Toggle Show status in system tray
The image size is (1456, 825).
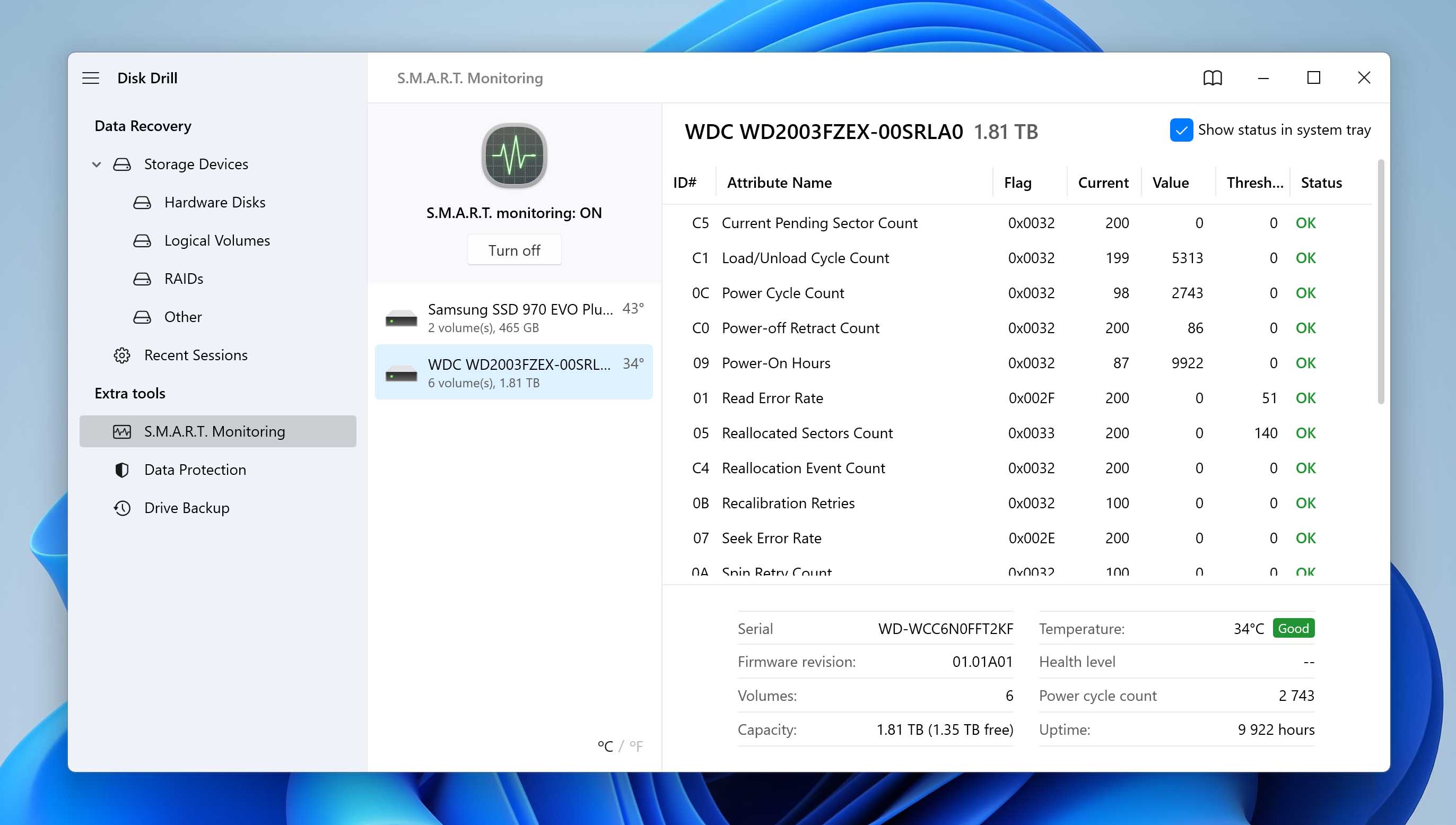tap(1181, 129)
